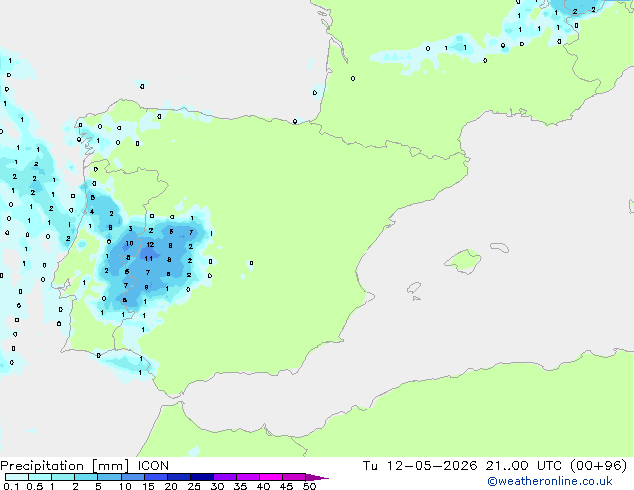Click the above-50 arrow end of legend
Viewport: 634px width, 490px height.
click(x=317, y=477)
